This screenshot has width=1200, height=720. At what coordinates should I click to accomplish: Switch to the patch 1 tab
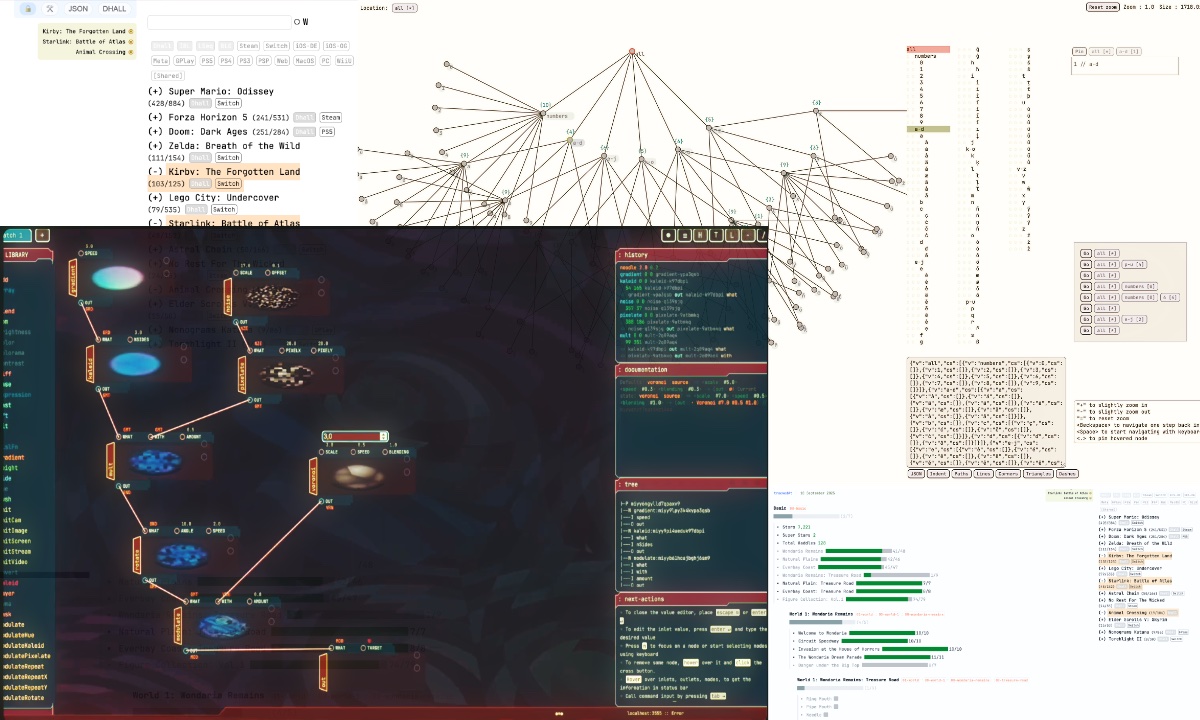(14, 235)
